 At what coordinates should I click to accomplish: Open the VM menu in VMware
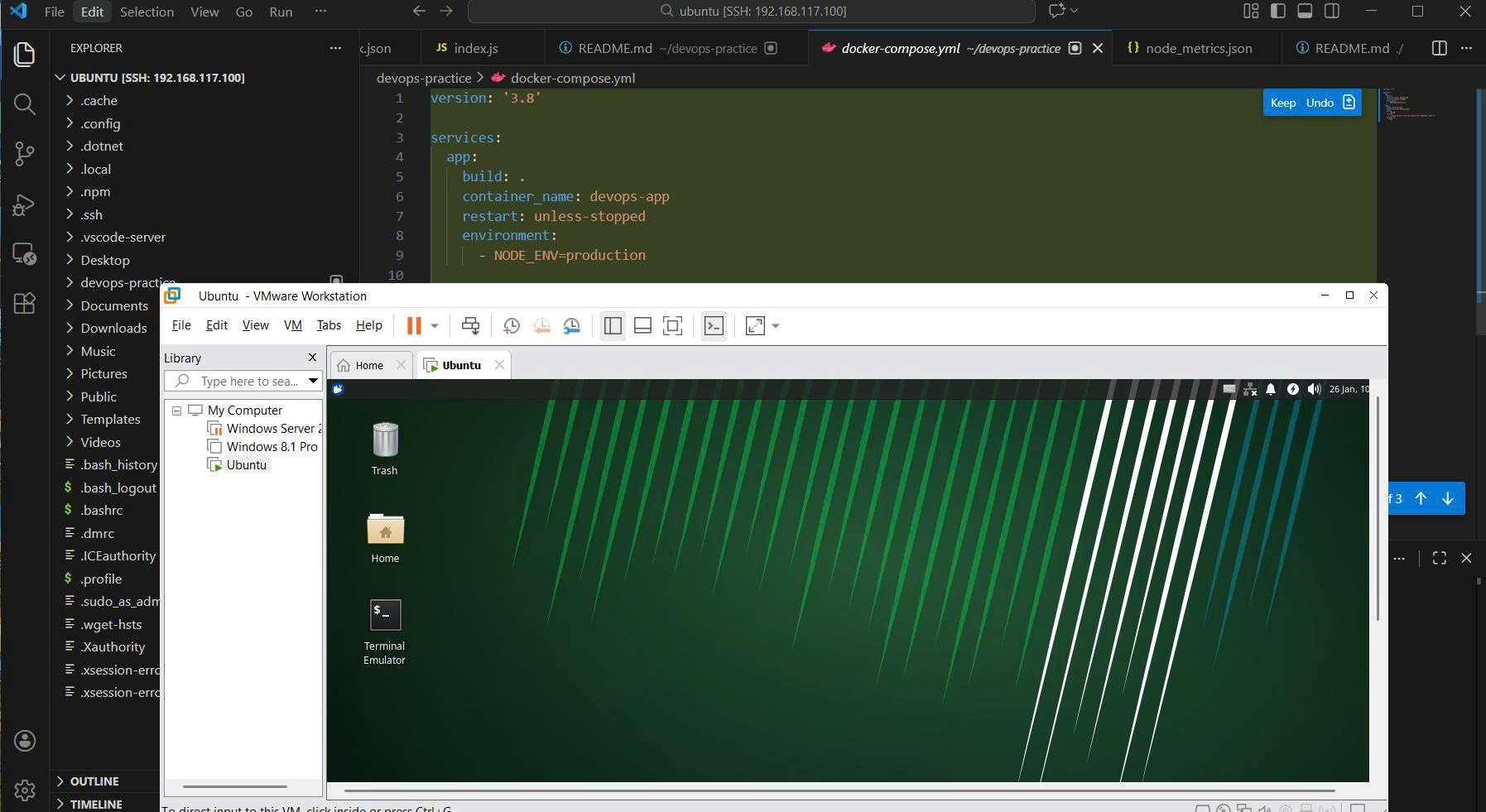[x=292, y=325]
